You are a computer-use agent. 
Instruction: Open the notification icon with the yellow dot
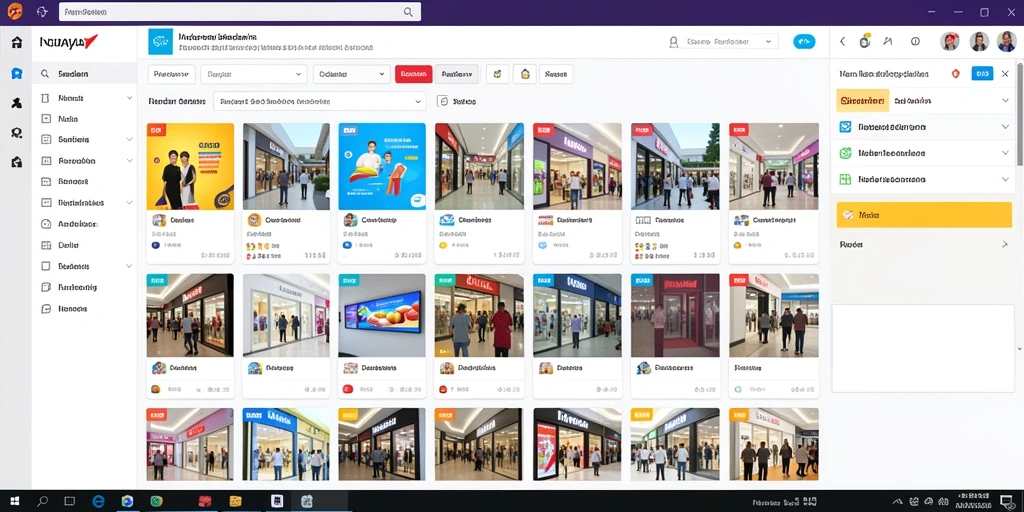coord(865,41)
